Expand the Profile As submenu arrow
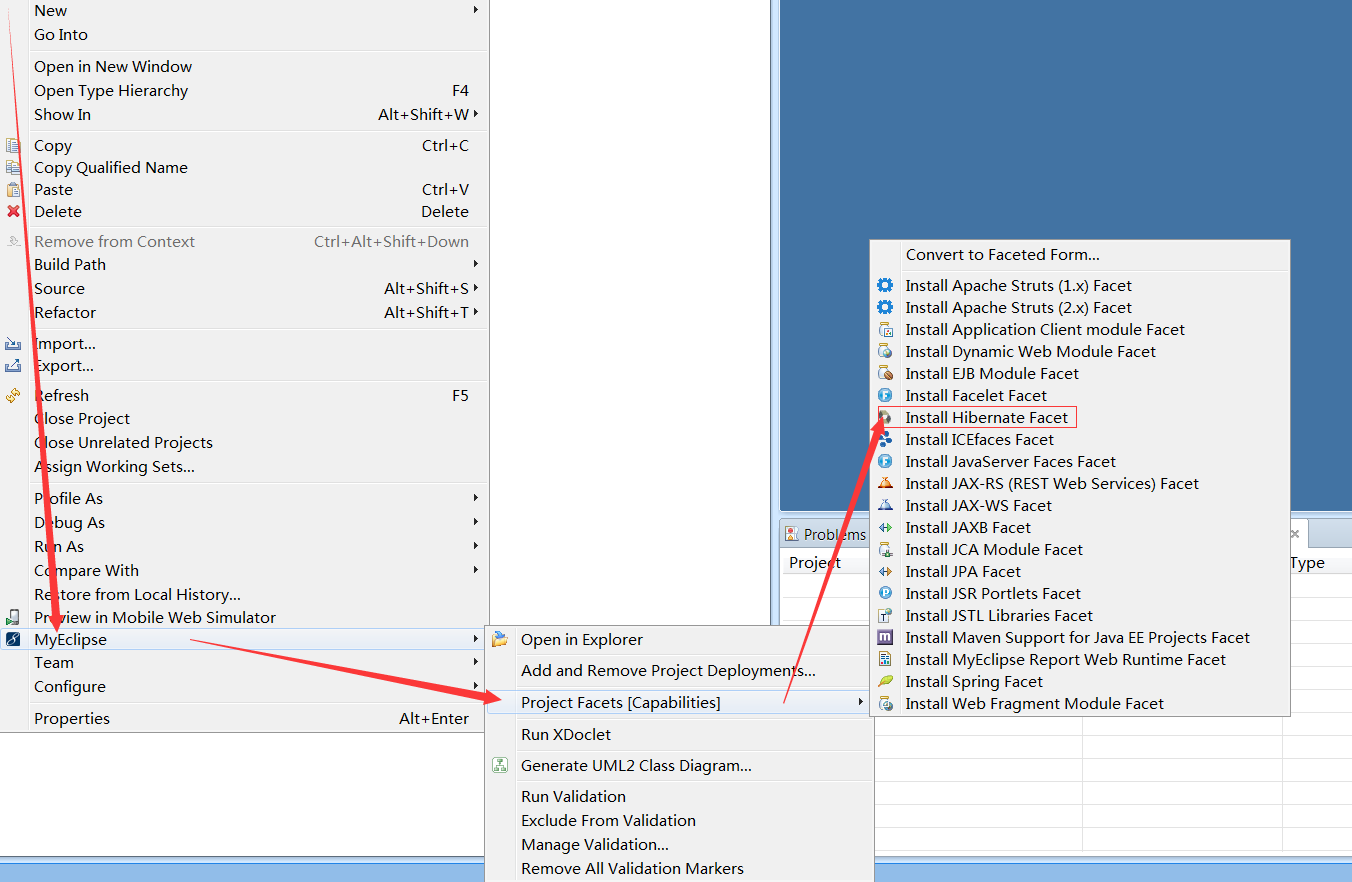 (476, 498)
